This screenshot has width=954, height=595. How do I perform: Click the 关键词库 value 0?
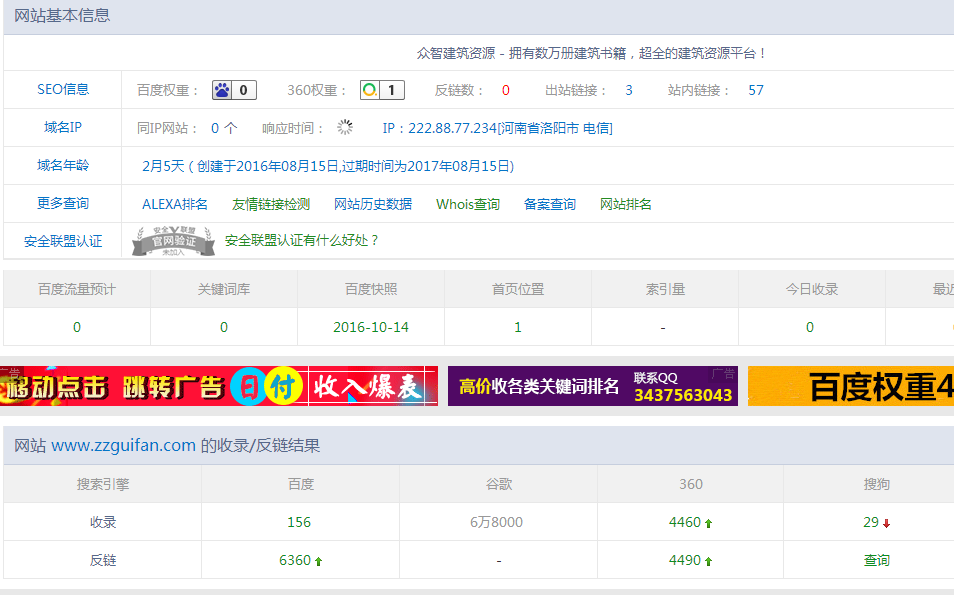coord(224,327)
